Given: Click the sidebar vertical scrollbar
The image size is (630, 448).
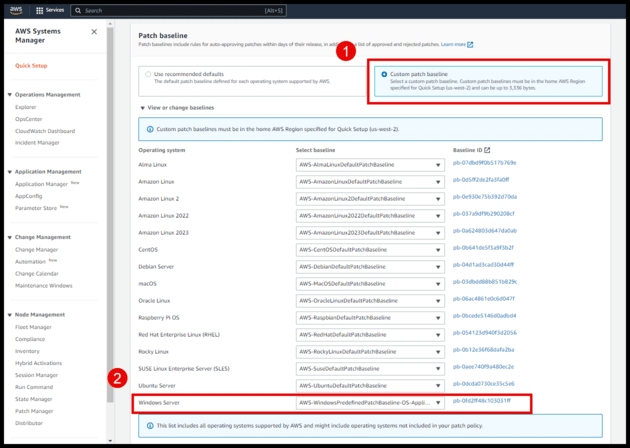Looking at the screenshot, I should point(110,215).
